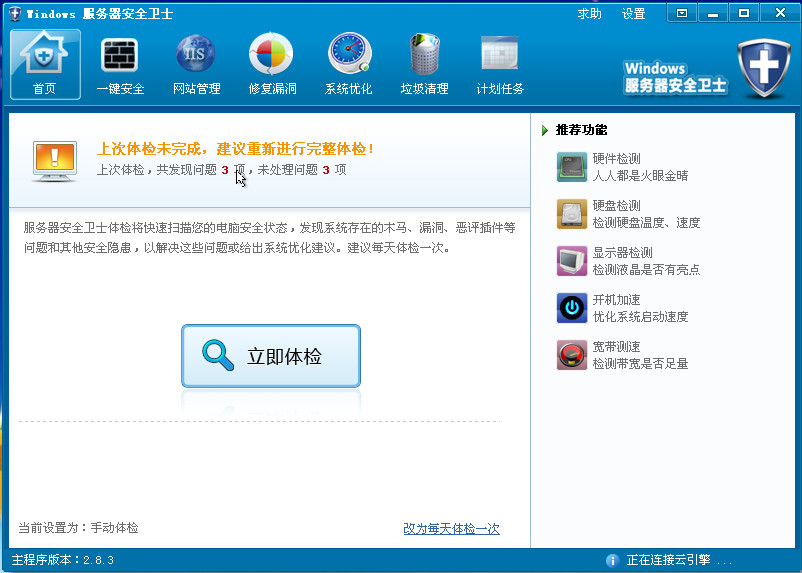
Task: Click the 检测液晶是否有亮点 description
Action: tap(647, 270)
